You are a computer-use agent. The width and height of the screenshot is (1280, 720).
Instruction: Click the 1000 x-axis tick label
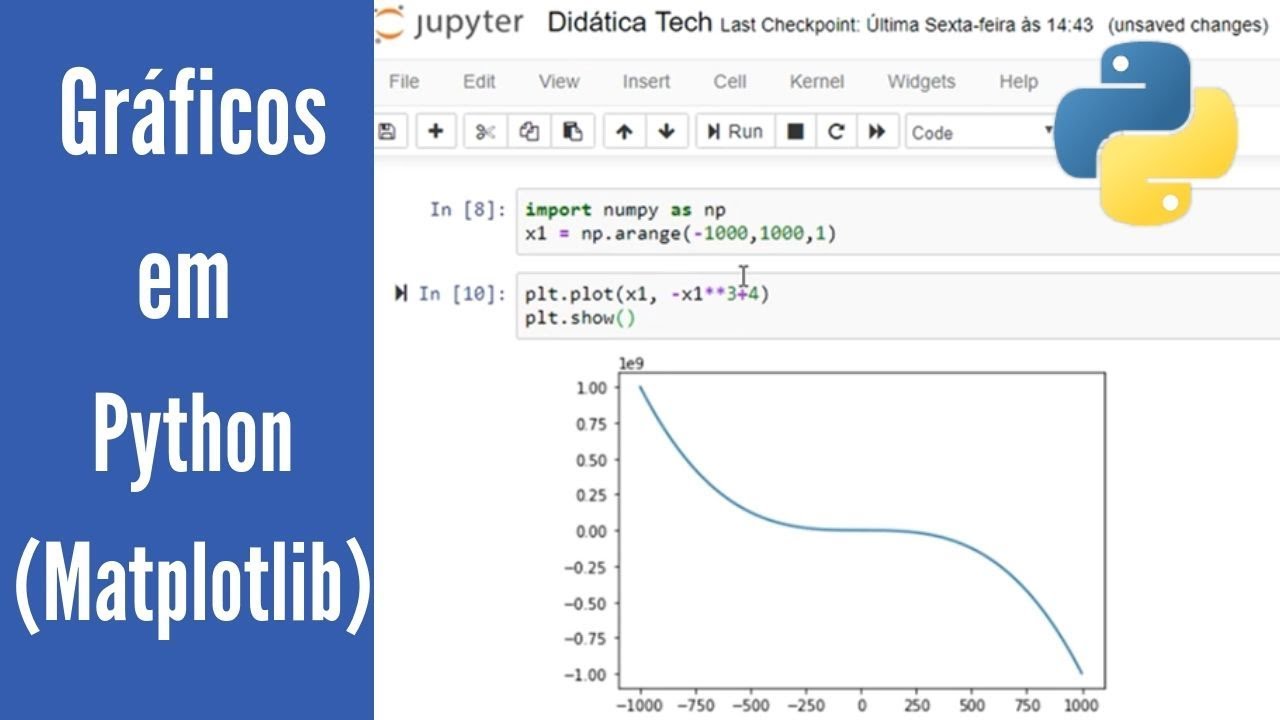click(1083, 704)
